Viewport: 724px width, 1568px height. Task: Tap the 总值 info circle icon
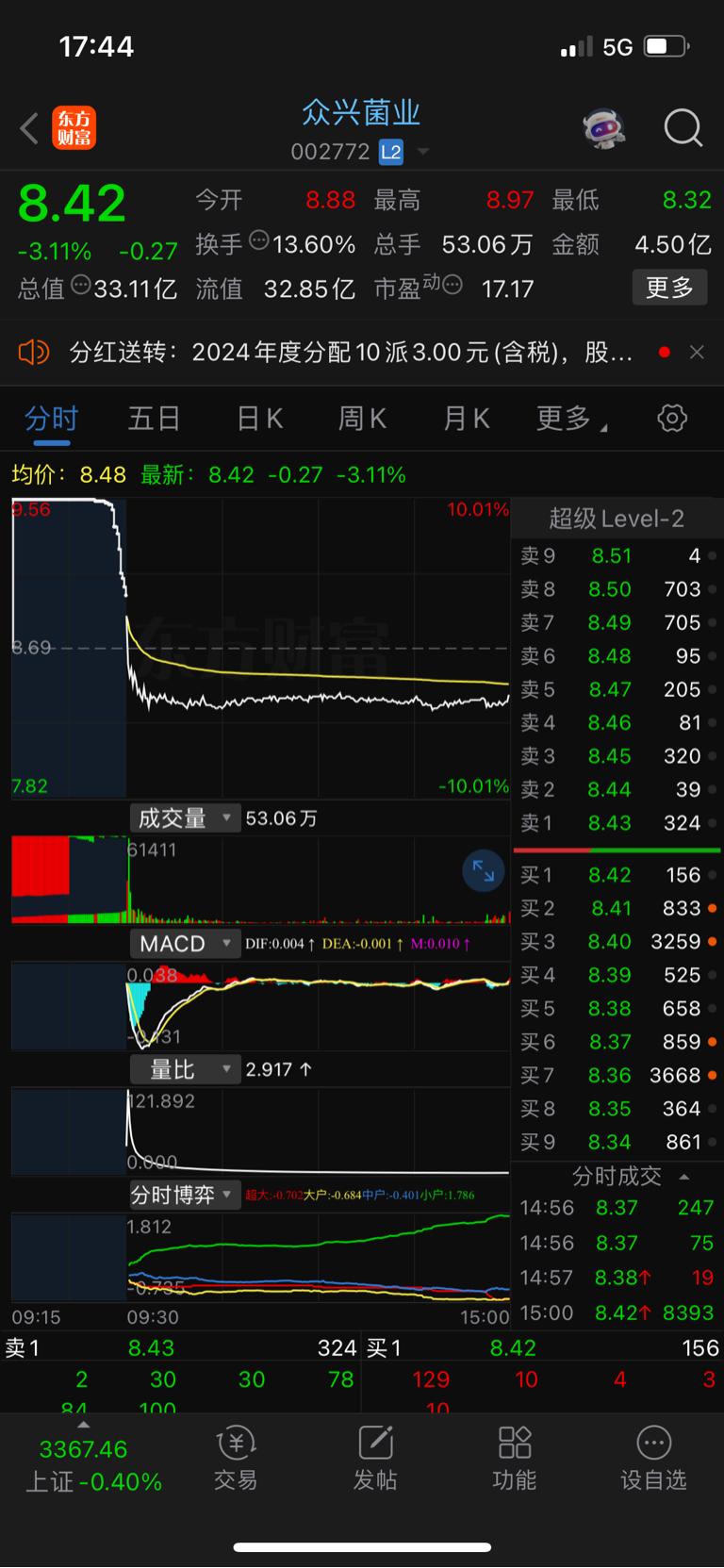81,285
